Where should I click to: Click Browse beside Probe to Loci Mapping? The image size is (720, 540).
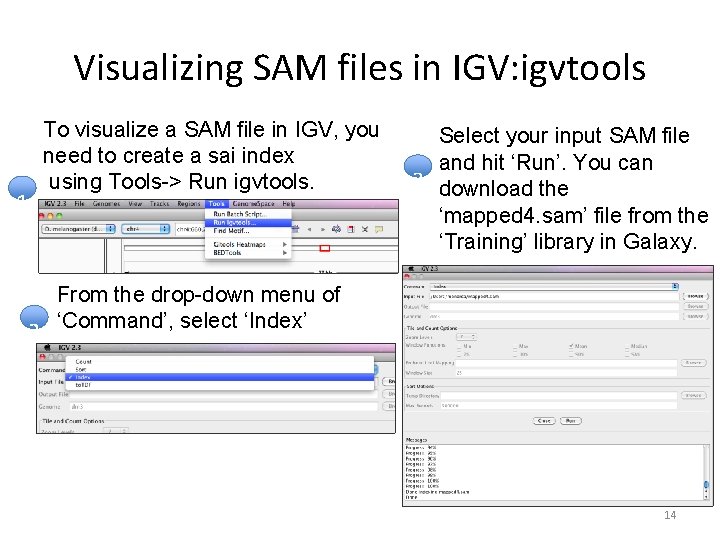click(x=693, y=363)
